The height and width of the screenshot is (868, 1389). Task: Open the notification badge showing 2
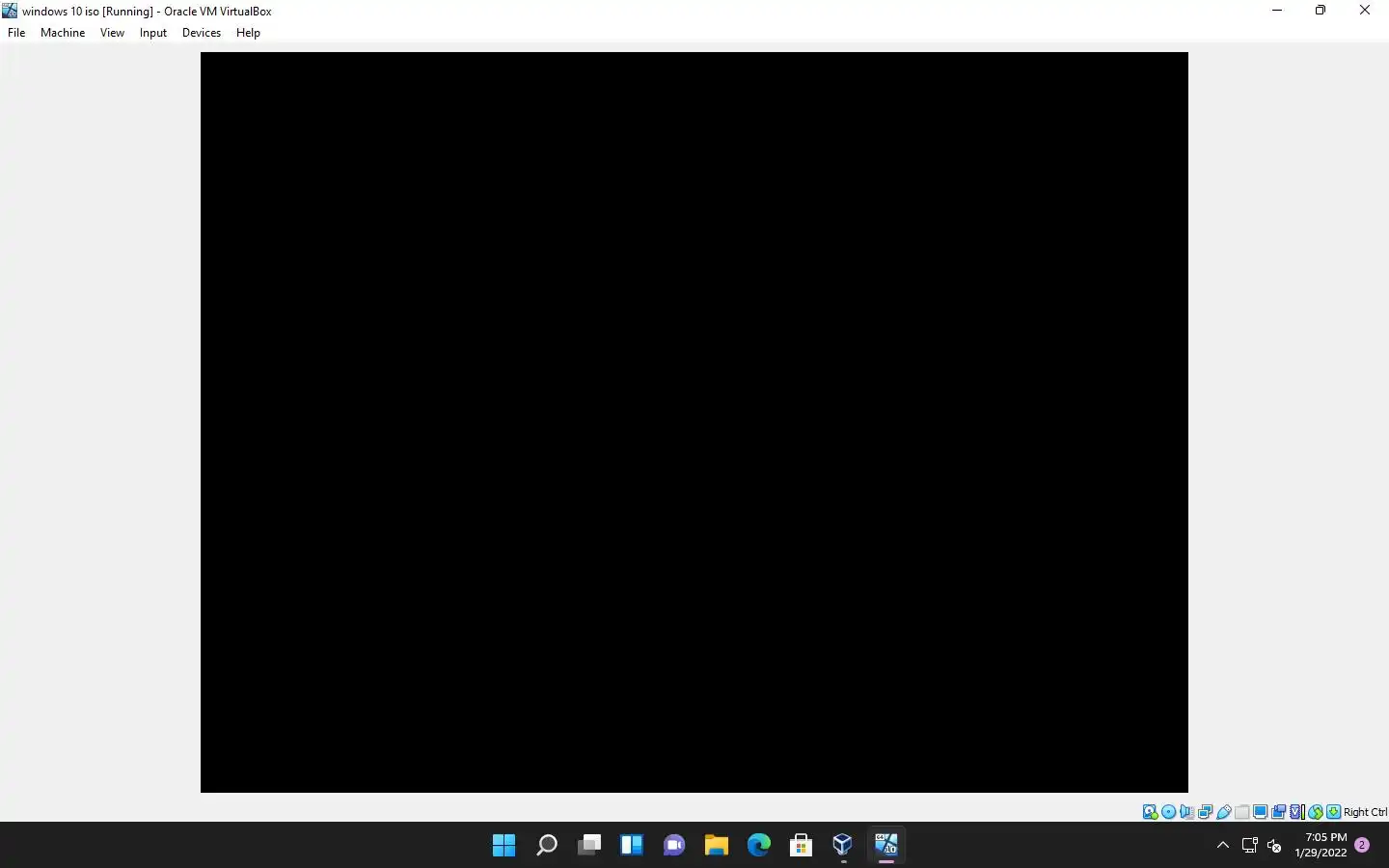point(1362,845)
